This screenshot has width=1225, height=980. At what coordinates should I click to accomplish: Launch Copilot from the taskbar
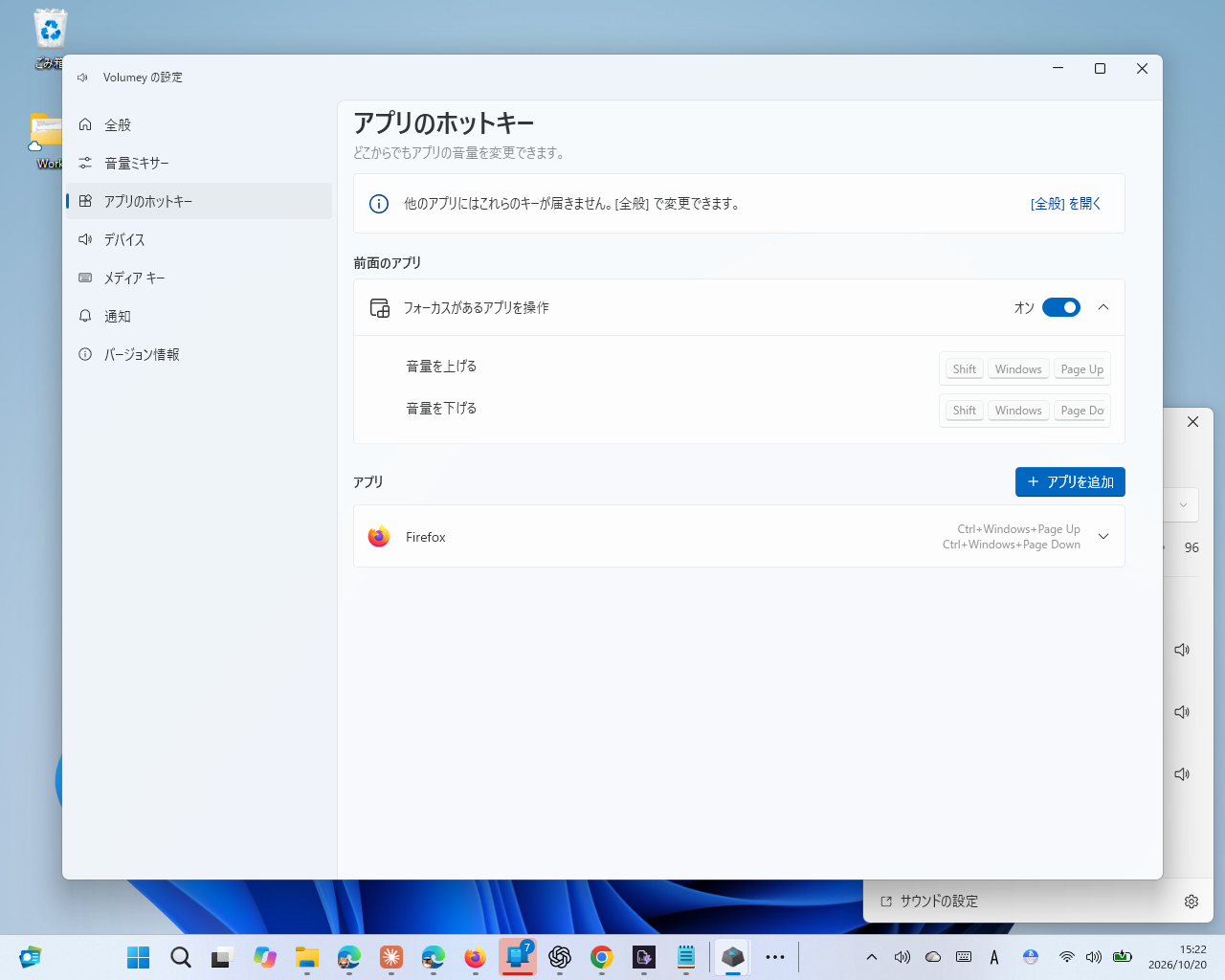point(265,957)
